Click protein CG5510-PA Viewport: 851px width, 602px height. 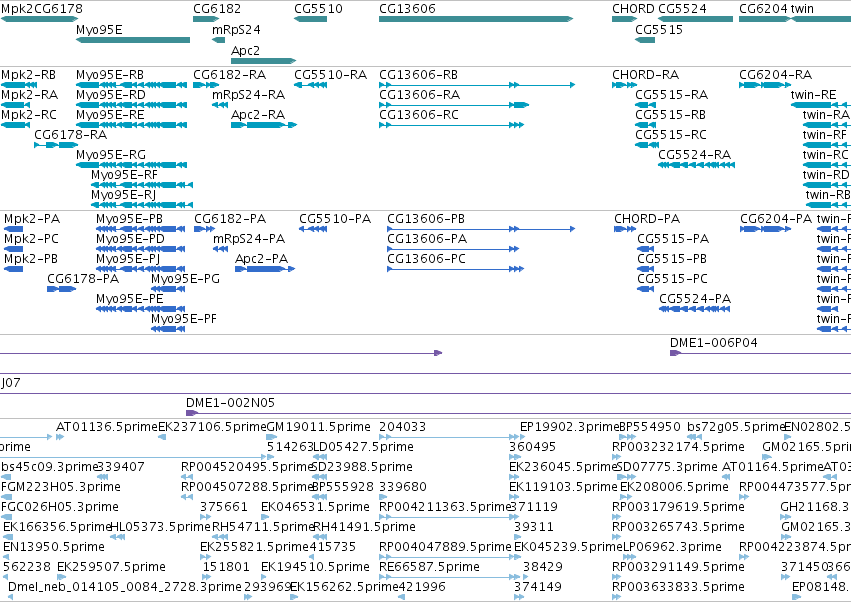(x=313, y=229)
